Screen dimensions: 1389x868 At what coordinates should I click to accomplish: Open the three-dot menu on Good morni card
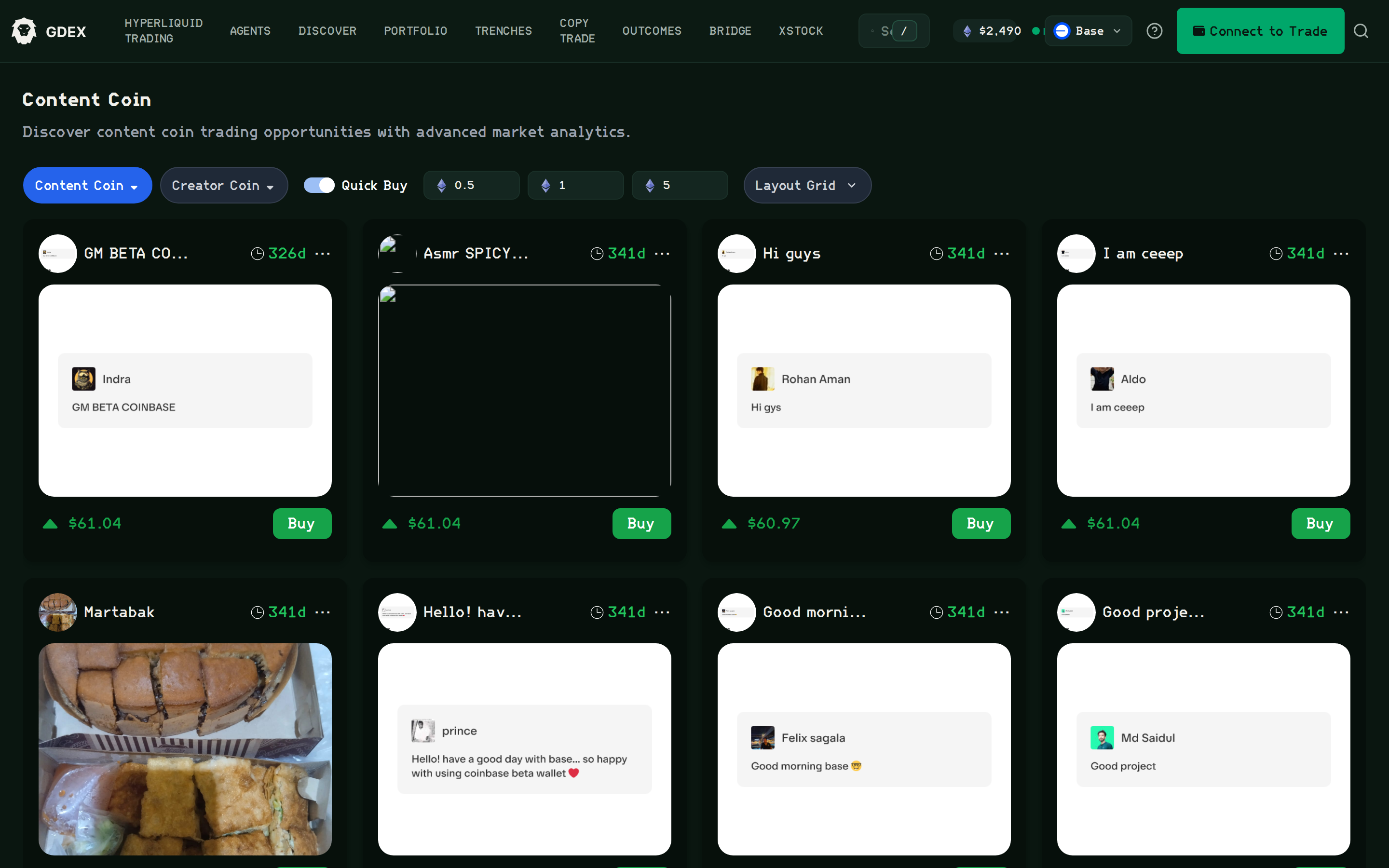tap(1002, 612)
